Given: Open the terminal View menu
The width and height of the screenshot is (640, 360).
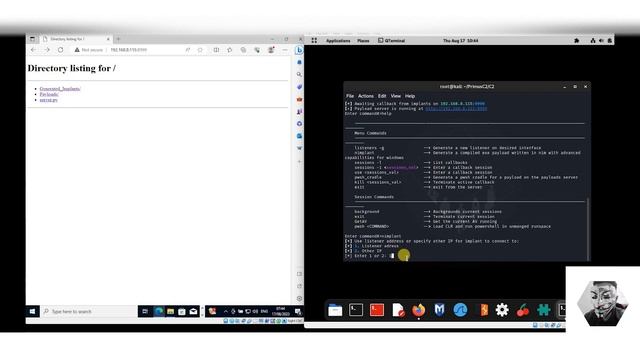Looking at the screenshot, I should coord(396,96).
